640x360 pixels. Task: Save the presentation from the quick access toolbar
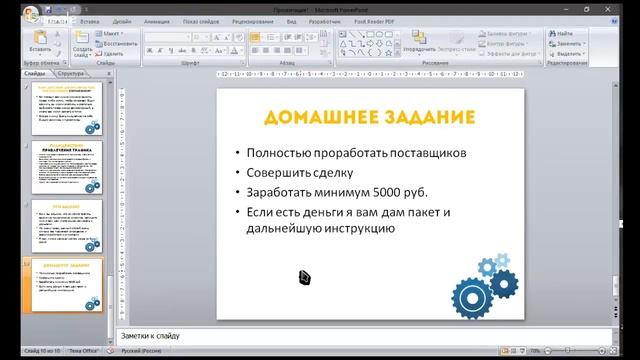pos(48,9)
